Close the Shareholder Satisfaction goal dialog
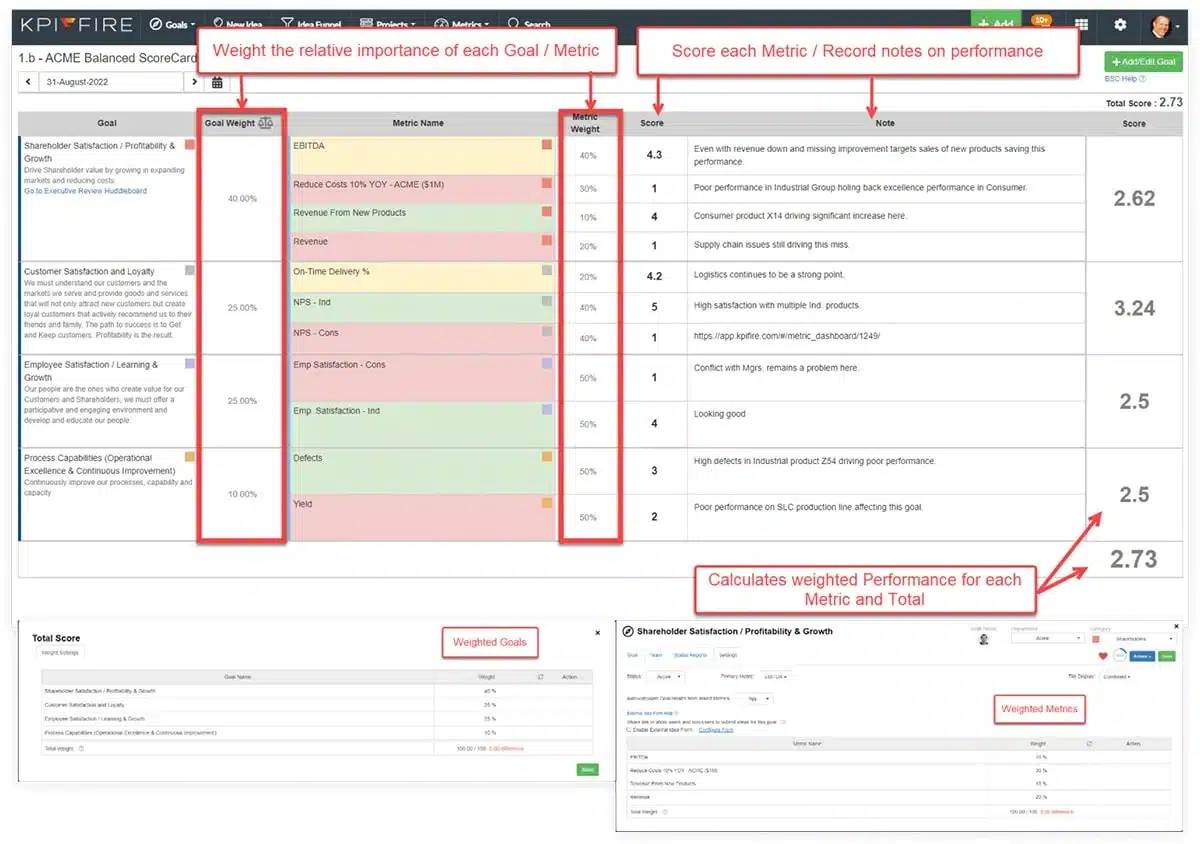 [x=1176, y=626]
